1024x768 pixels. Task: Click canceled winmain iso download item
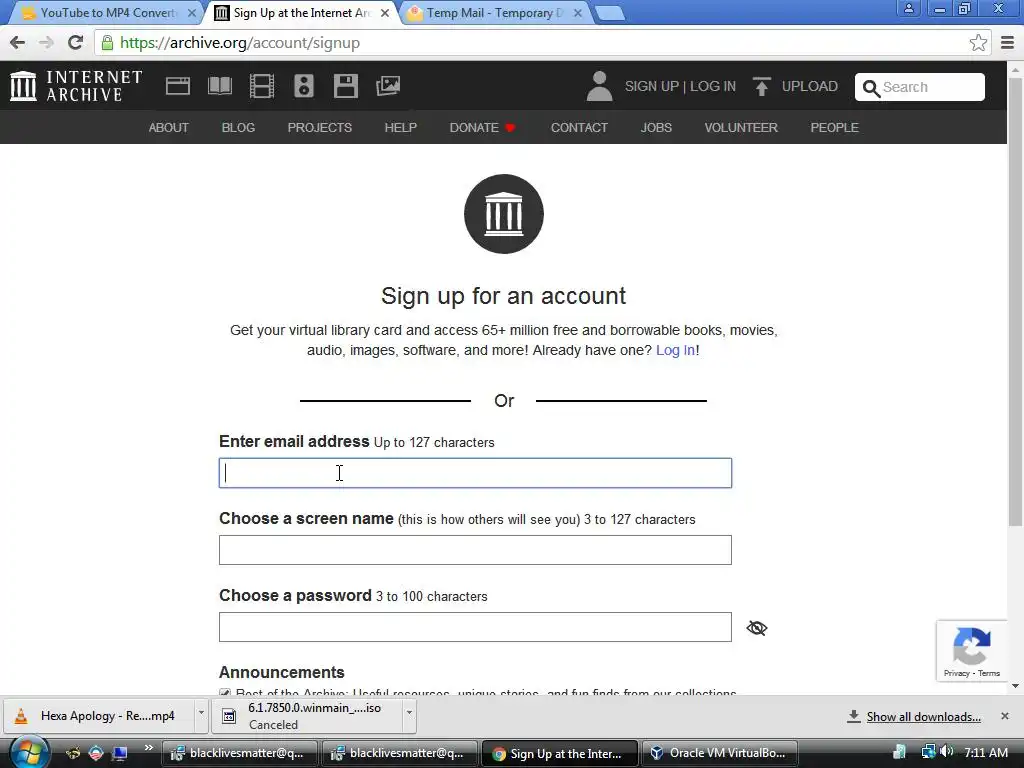[x=308, y=716]
